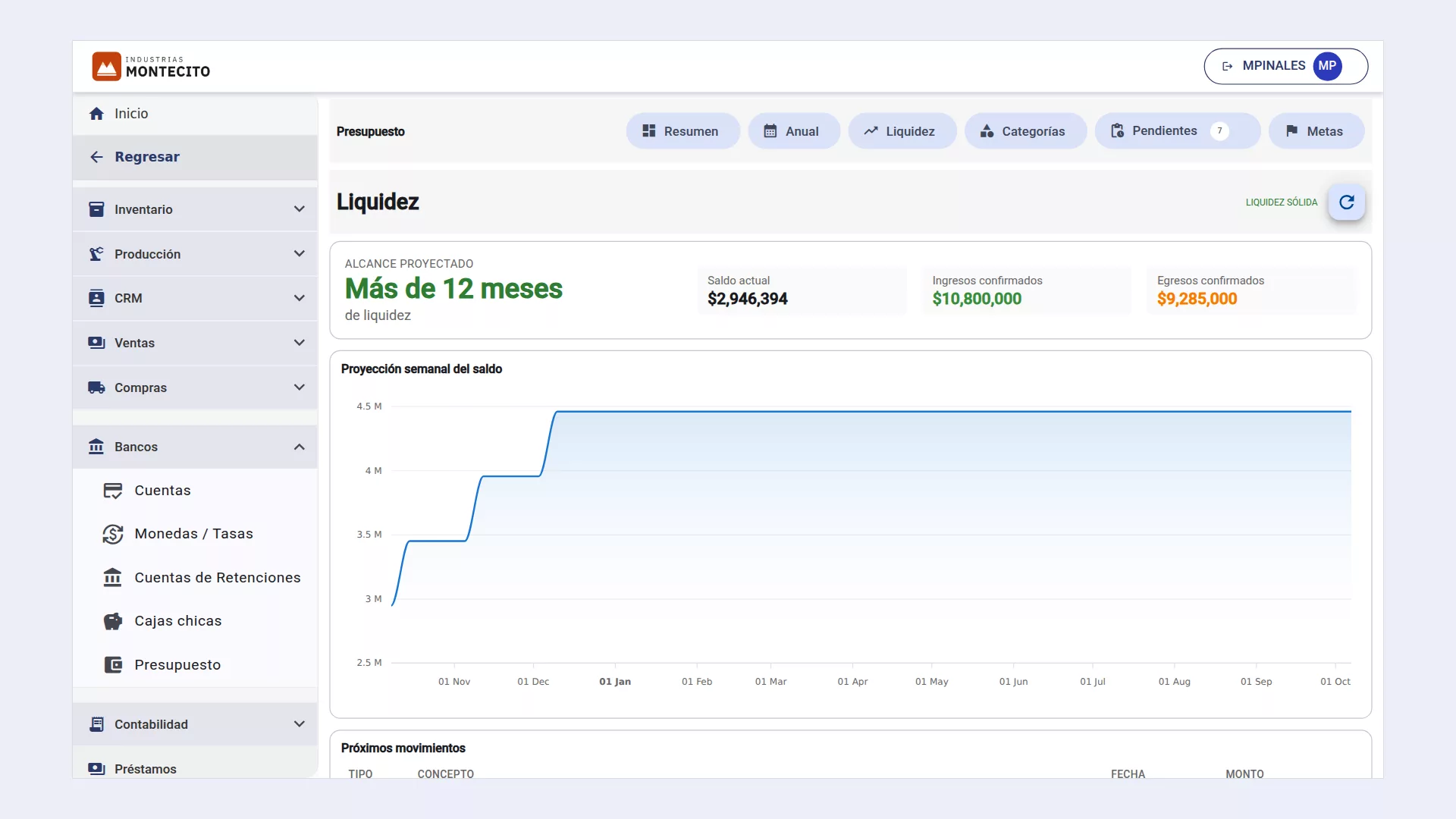Expand the Inventario chevron
Screen dimensions: 1456x819
pyautogui.click(x=300, y=209)
